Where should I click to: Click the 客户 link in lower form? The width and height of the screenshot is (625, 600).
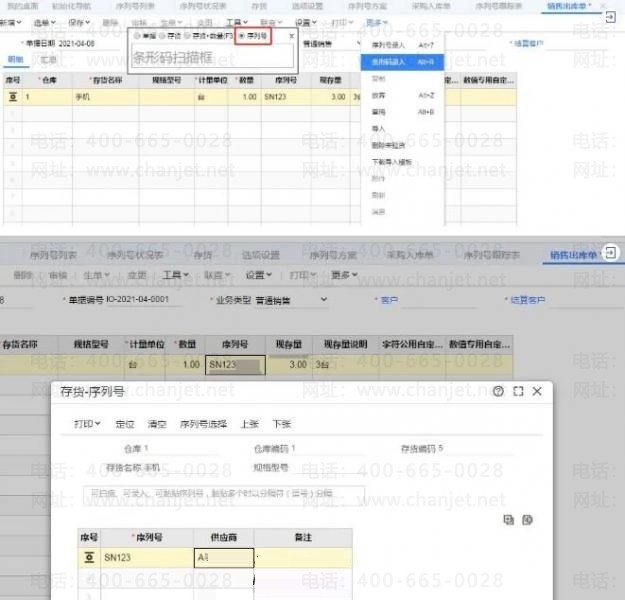pyautogui.click(x=389, y=300)
